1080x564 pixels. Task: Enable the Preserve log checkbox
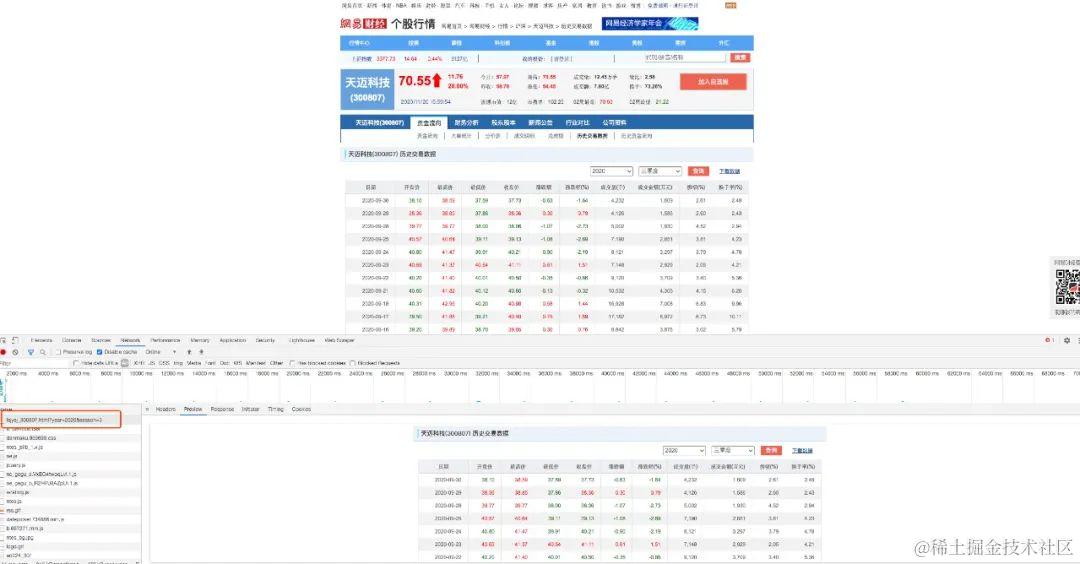(59, 352)
